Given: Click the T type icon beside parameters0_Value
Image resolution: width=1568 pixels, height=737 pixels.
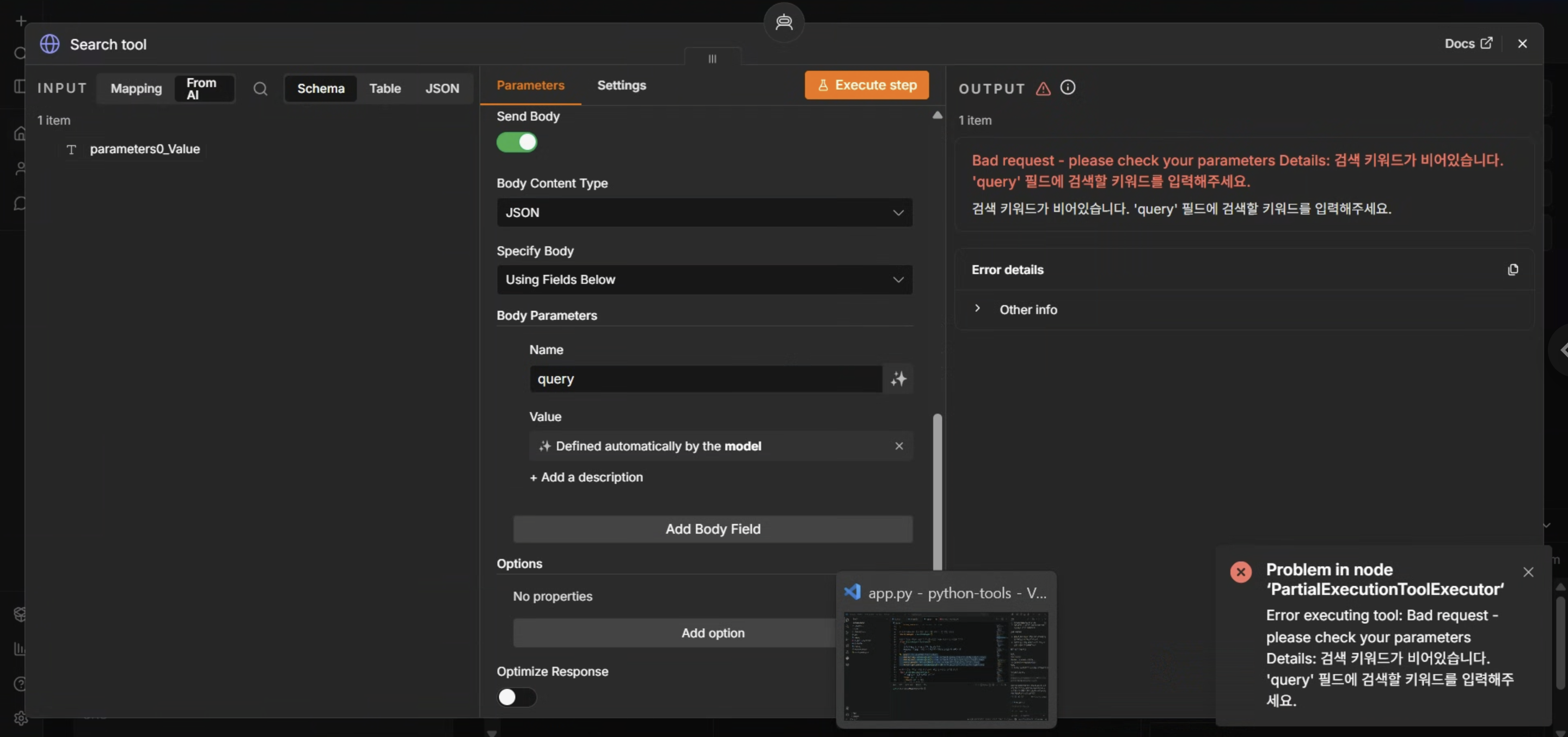Looking at the screenshot, I should click(x=71, y=149).
